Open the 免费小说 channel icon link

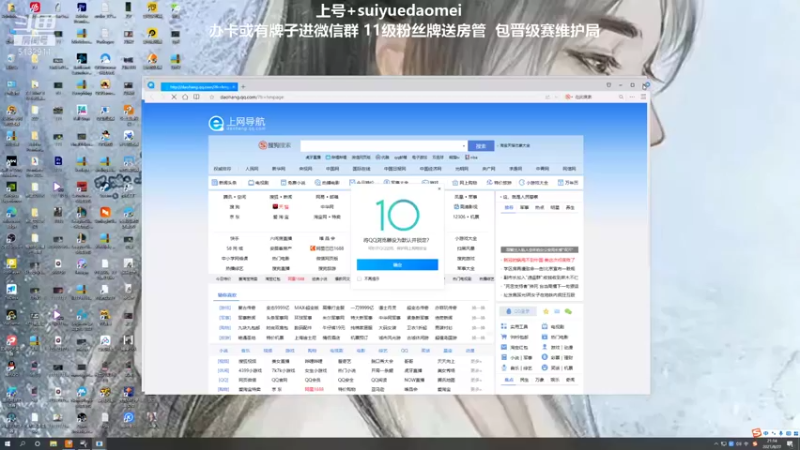[x=293, y=183]
